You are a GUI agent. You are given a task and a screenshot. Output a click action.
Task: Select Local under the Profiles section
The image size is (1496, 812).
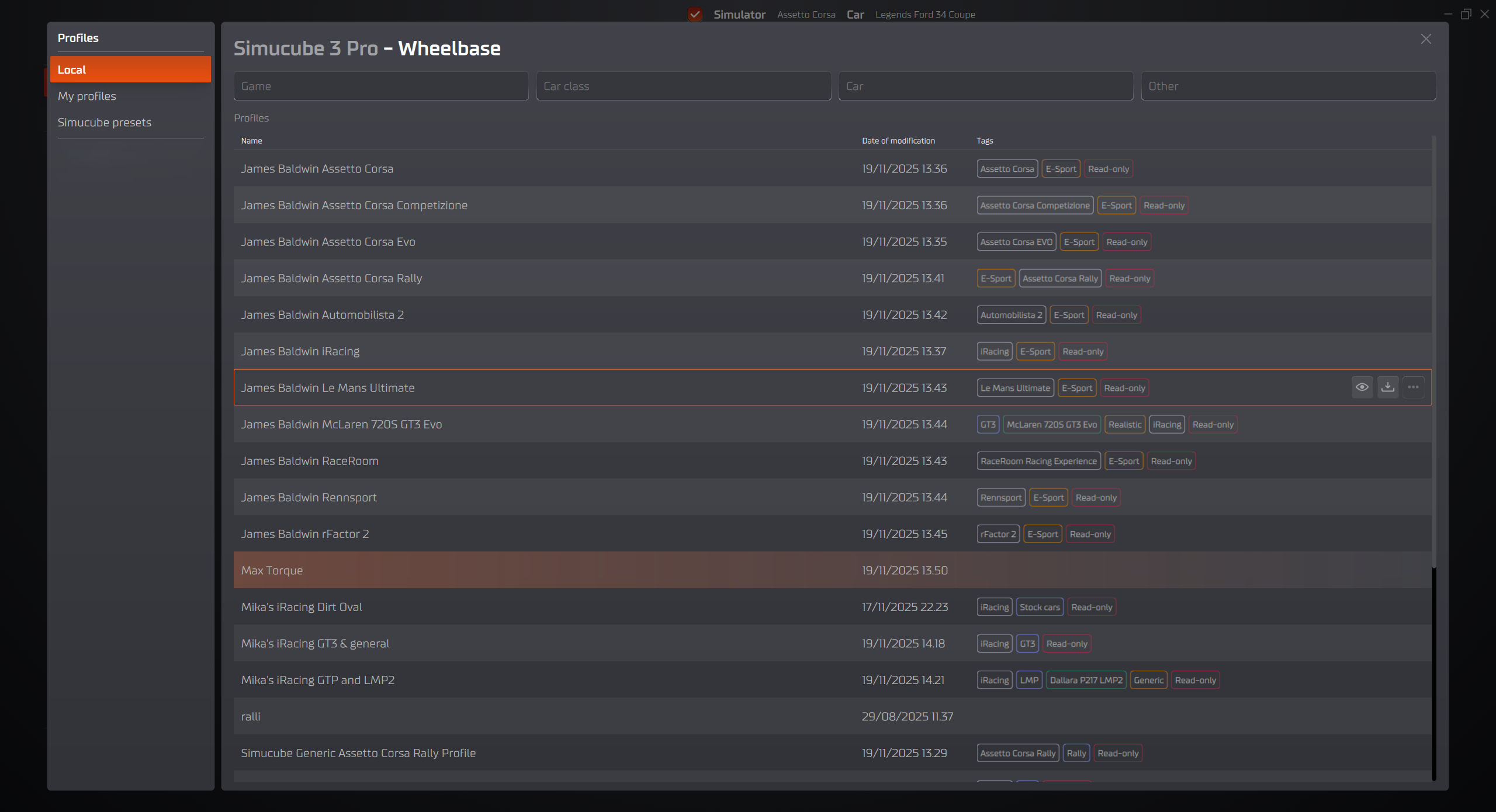click(72, 69)
